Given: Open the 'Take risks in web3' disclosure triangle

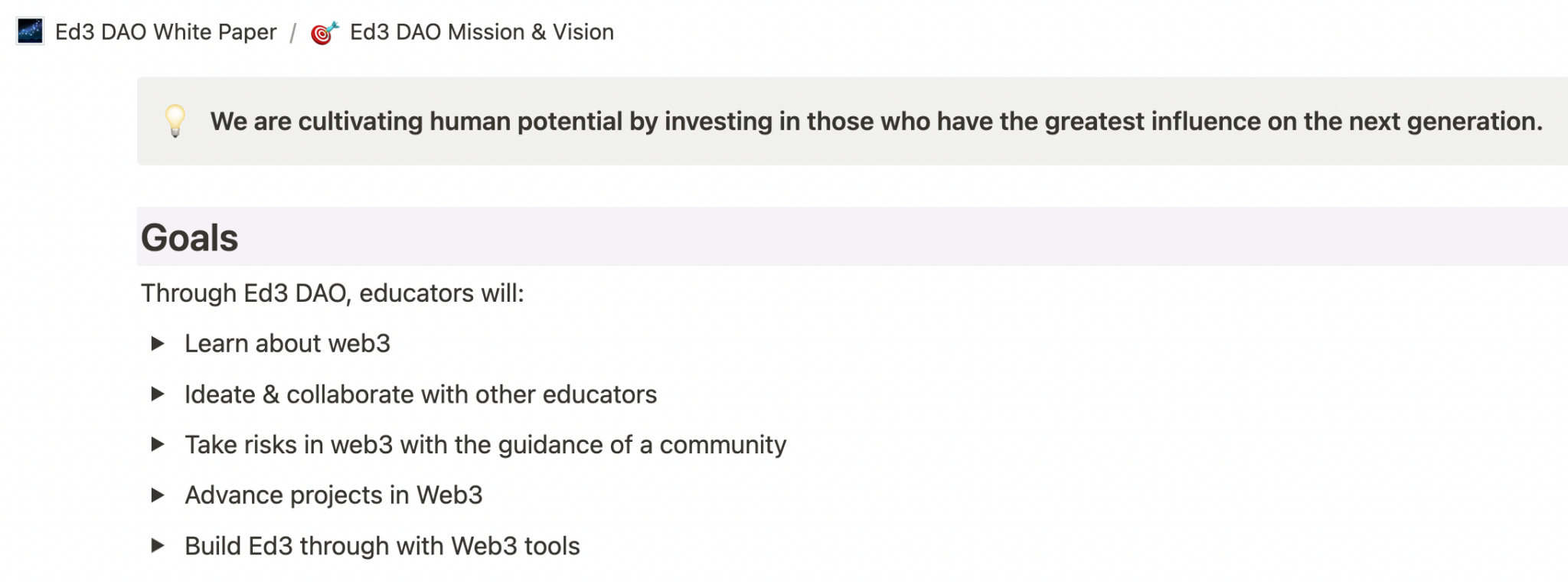Looking at the screenshot, I should coord(158,445).
